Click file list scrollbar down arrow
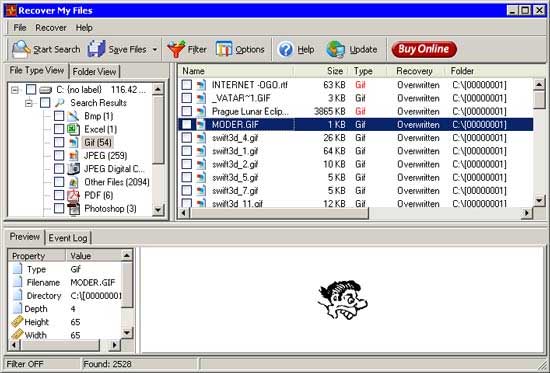This screenshot has height=373, width=550. pyautogui.click(x=539, y=201)
